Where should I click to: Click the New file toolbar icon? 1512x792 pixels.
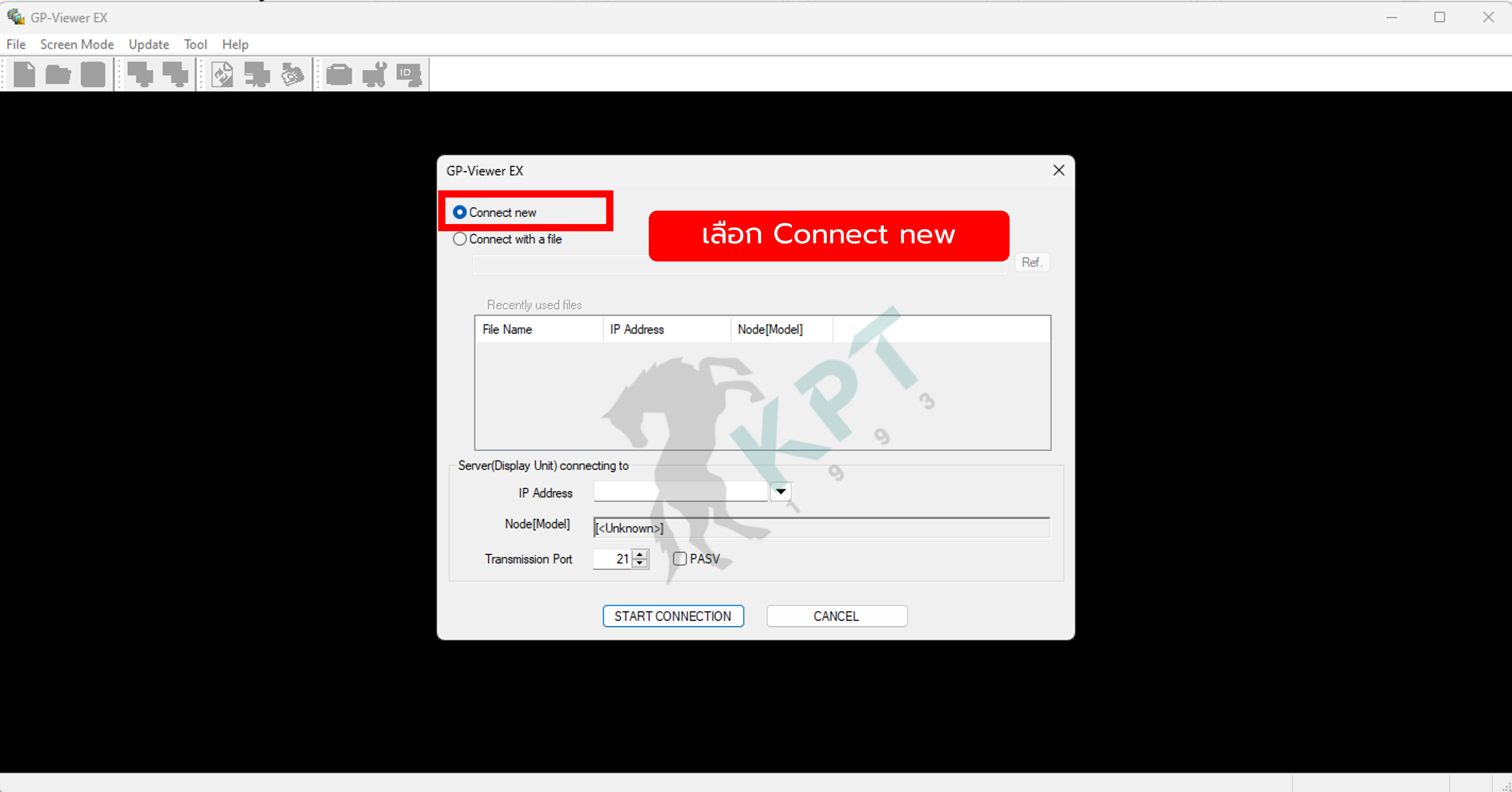click(x=24, y=75)
